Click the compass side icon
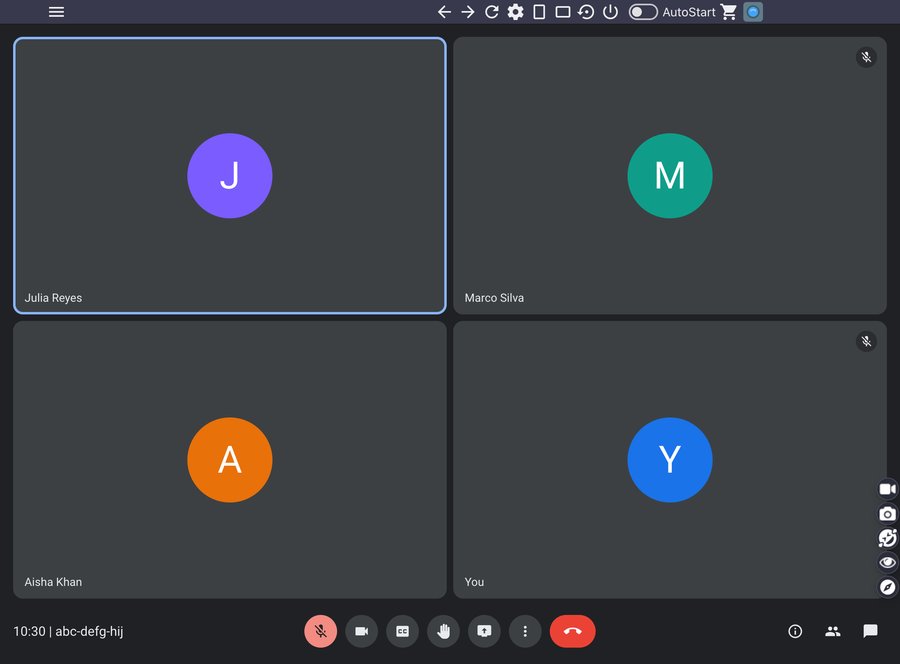This screenshot has height=664, width=900. [x=887, y=587]
